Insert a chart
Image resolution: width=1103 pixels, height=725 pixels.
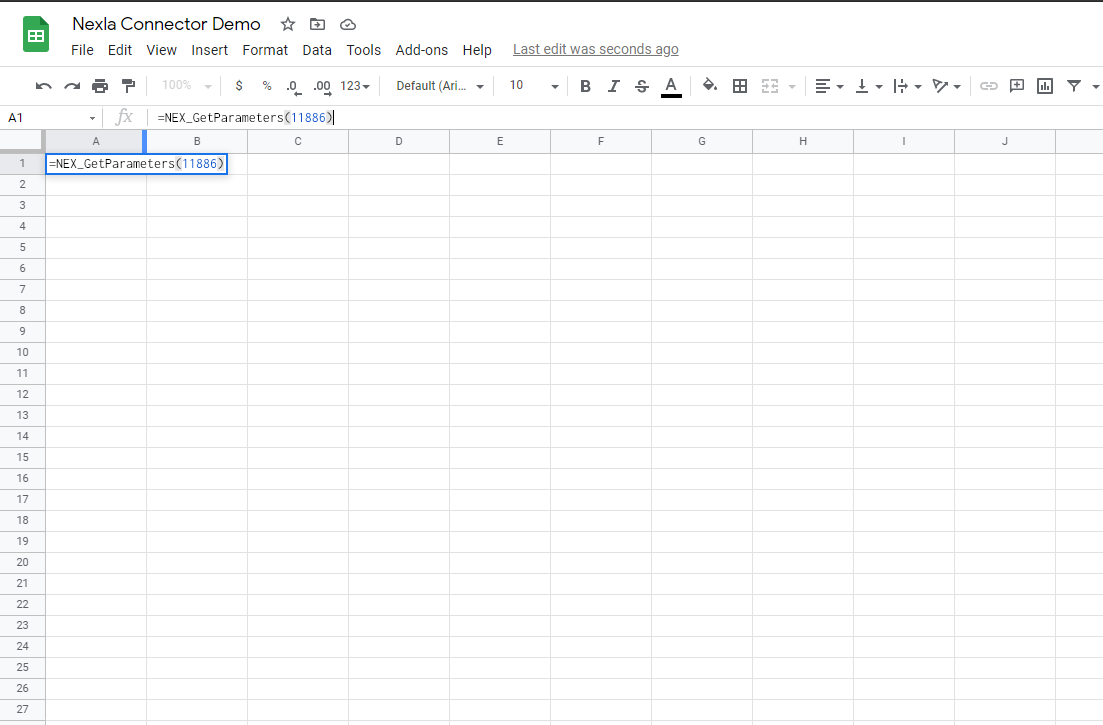tap(1045, 86)
